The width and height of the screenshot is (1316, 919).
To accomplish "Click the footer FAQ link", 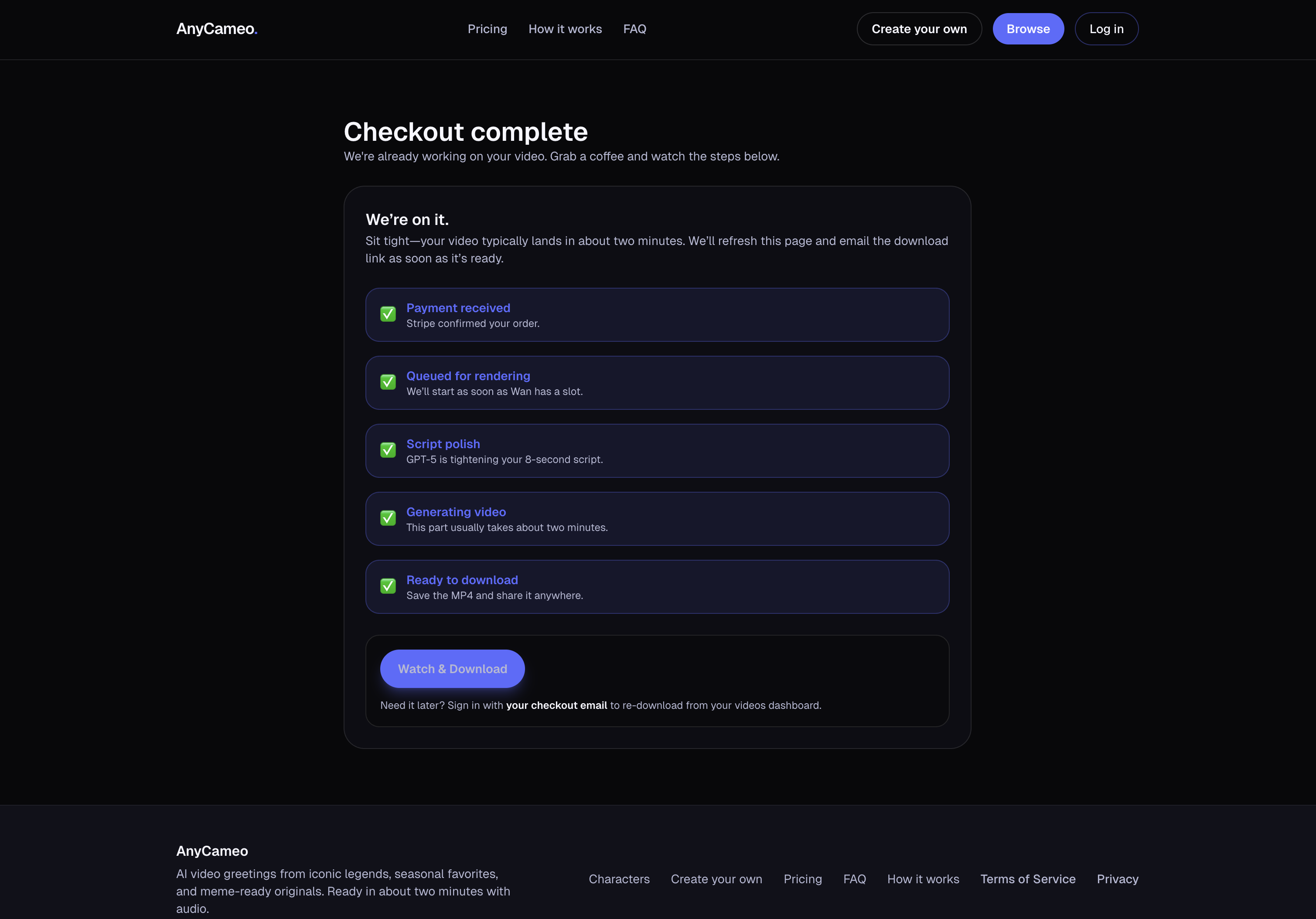I will (x=854, y=879).
